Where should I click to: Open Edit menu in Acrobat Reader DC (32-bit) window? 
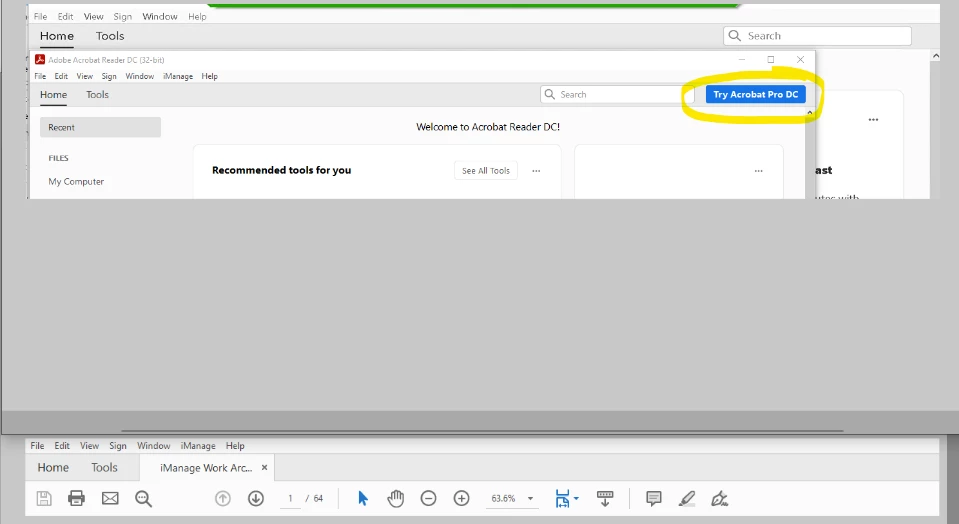[x=61, y=76]
